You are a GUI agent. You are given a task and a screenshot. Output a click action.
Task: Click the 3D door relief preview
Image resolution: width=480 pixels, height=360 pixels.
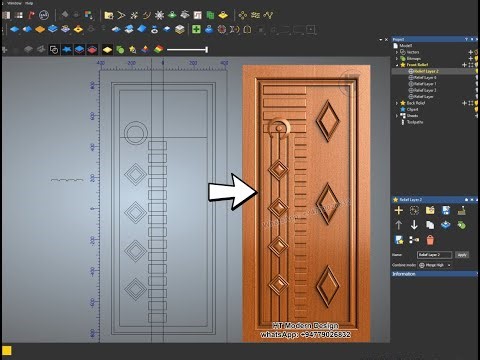pyautogui.click(x=306, y=203)
